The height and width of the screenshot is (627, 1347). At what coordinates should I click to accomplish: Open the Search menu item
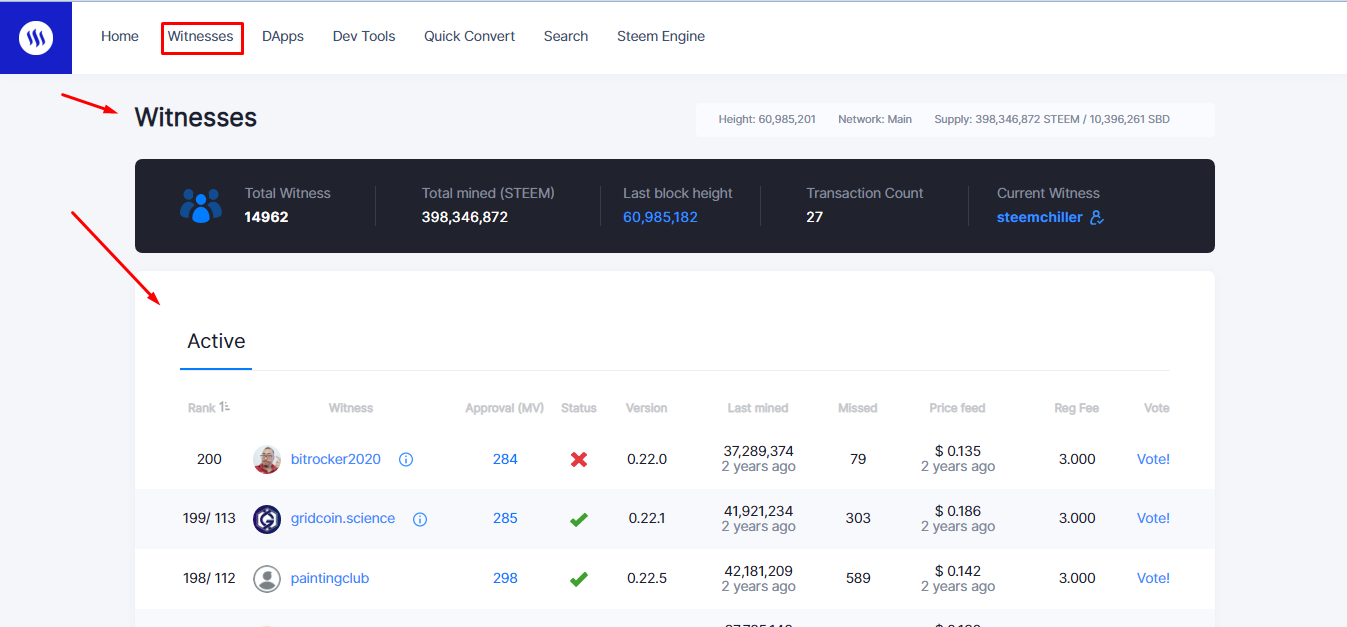566,36
